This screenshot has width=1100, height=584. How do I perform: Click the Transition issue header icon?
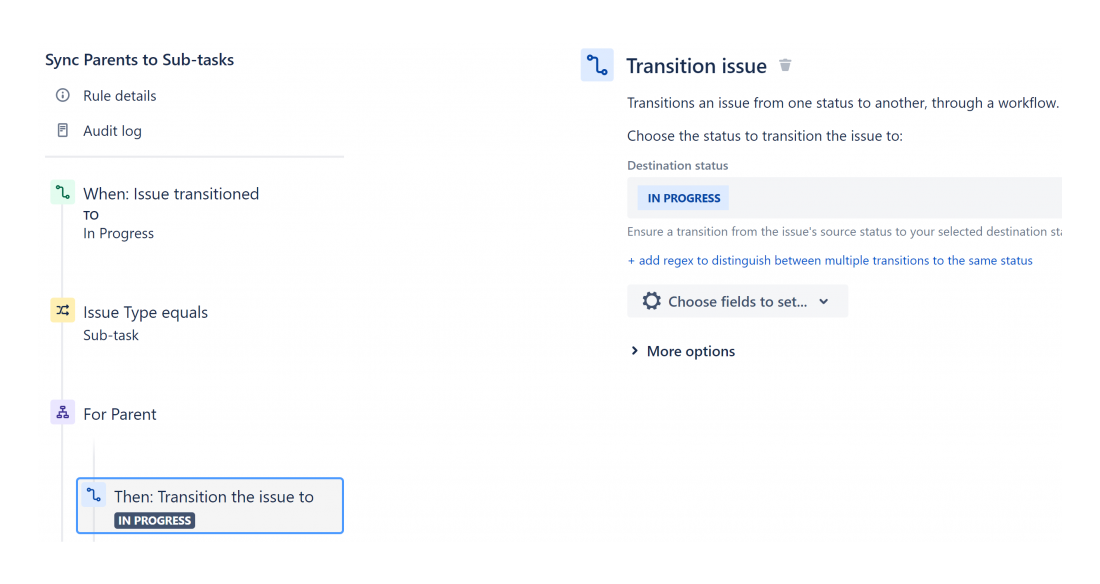click(x=597, y=64)
